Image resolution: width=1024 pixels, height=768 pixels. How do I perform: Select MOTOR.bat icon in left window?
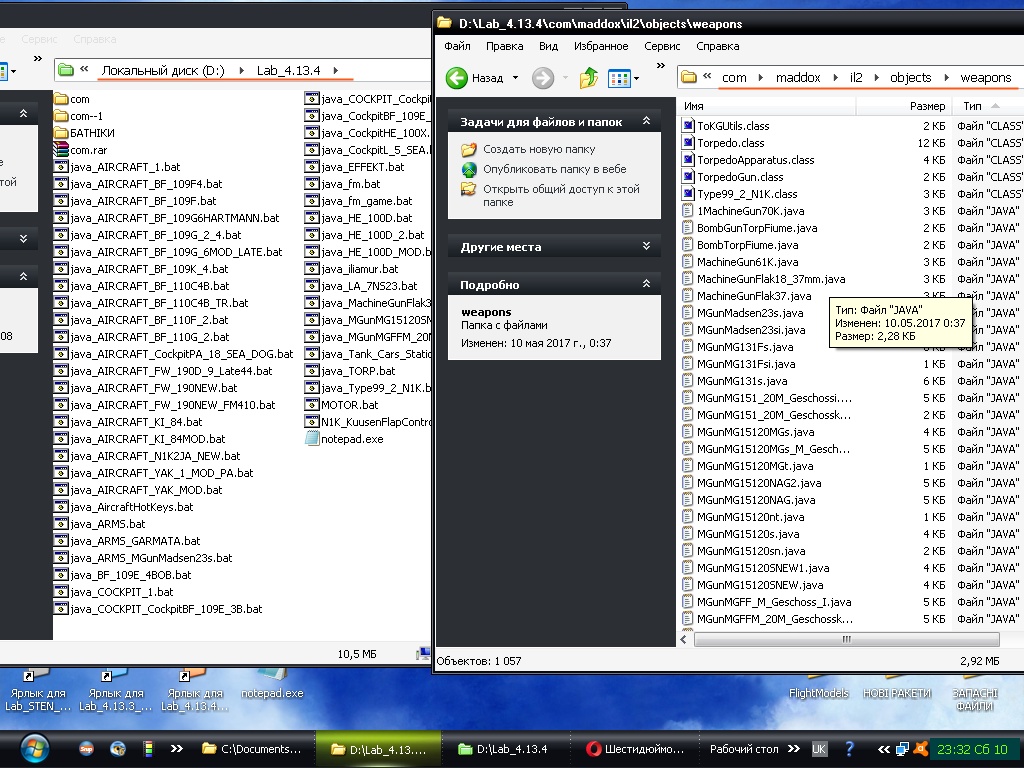312,405
